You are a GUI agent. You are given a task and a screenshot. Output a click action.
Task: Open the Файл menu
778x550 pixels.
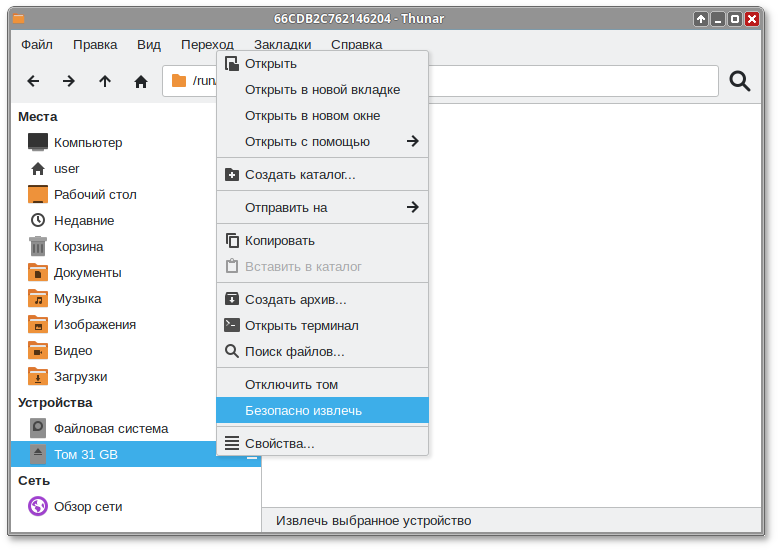coord(37,44)
